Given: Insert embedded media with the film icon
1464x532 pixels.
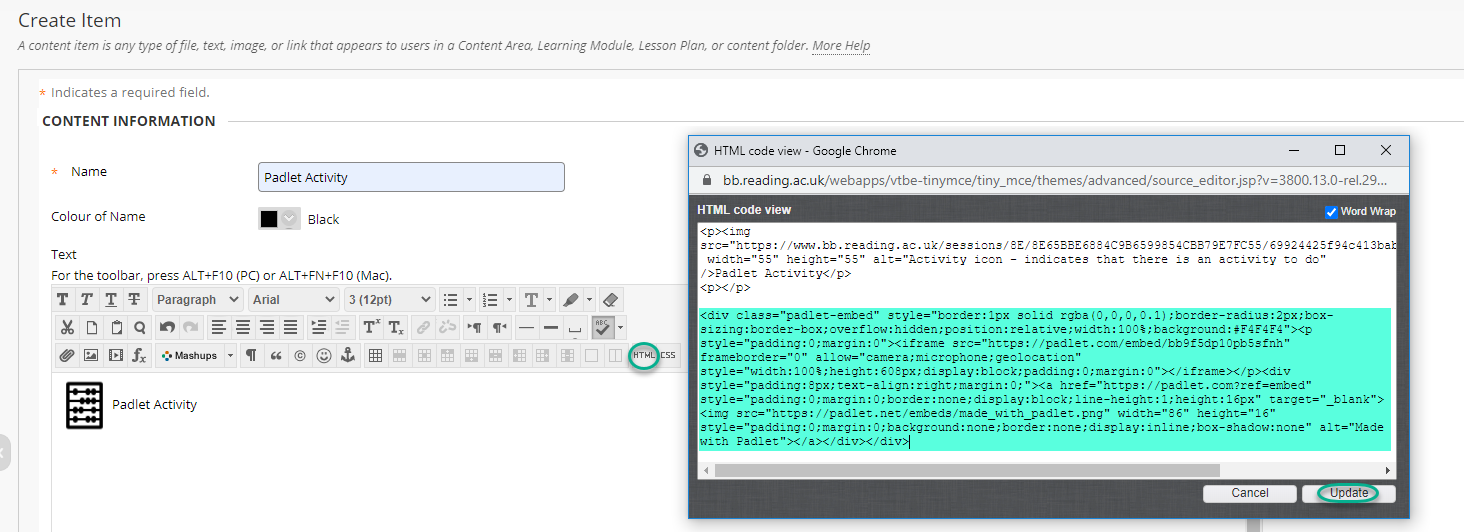Looking at the screenshot, I should point(116,355).
